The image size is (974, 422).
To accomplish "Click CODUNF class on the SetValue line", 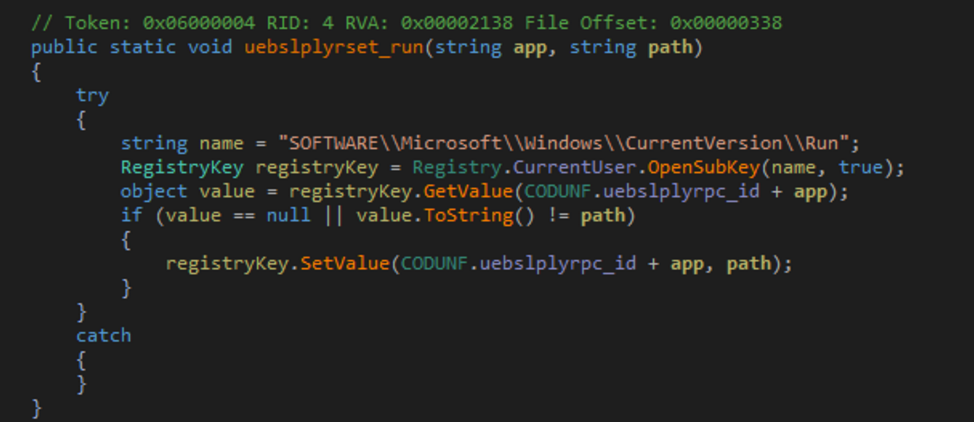I will tap(434, 264).
